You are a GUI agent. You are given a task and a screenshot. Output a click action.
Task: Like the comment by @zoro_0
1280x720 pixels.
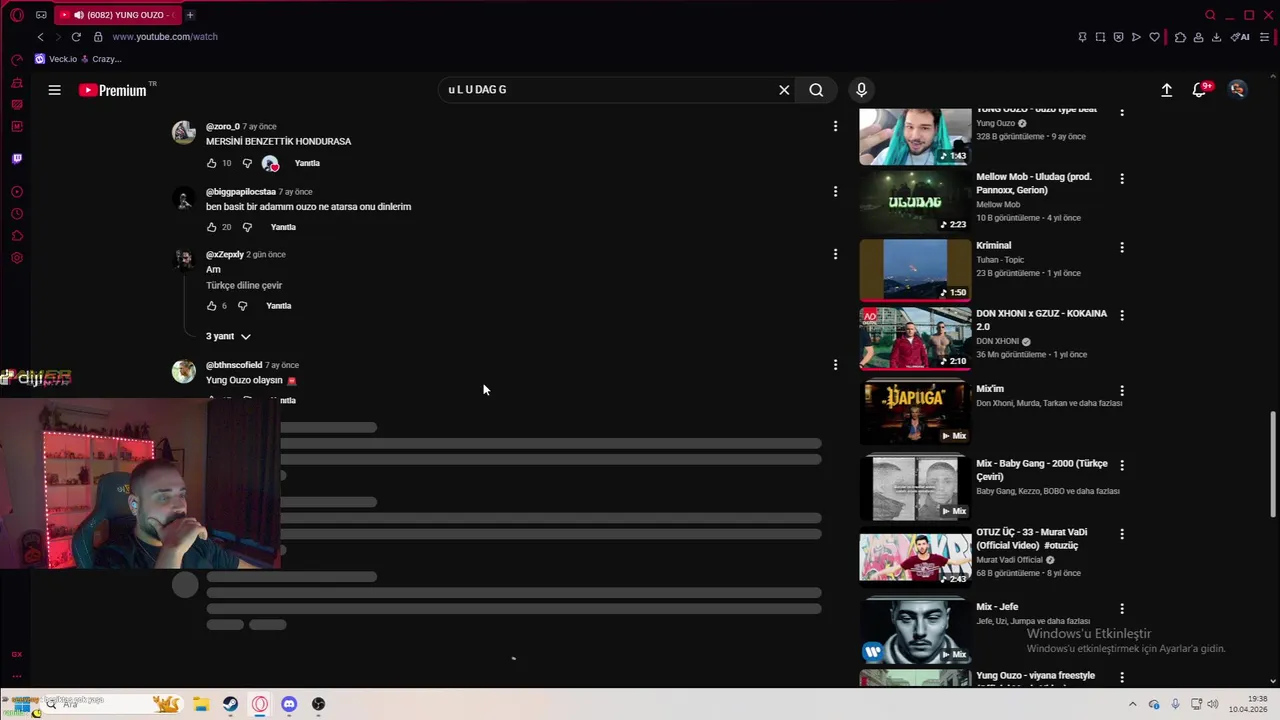[x=211, y=163]
